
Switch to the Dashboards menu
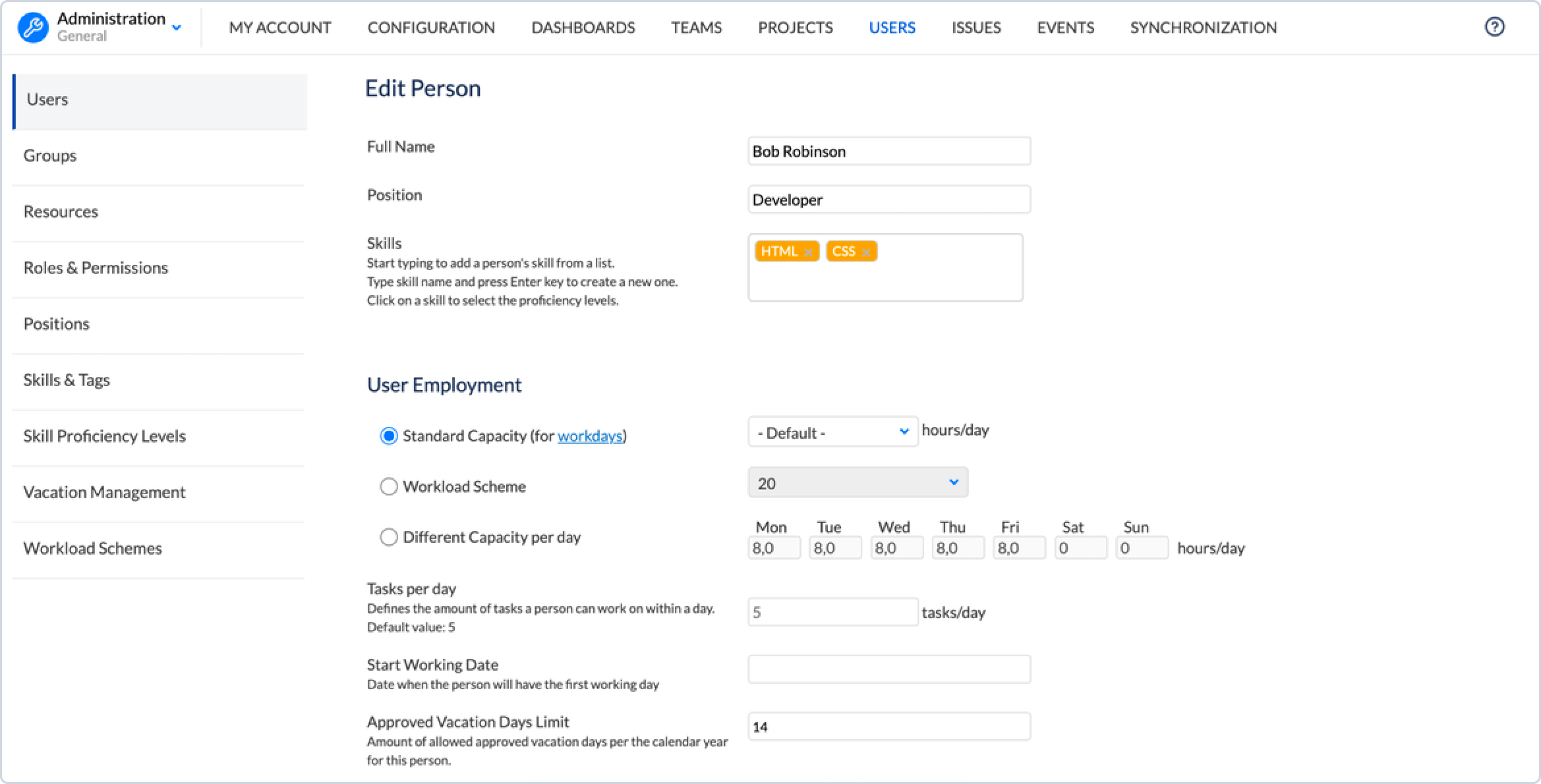pyautogui.click(x=583, y=28)
